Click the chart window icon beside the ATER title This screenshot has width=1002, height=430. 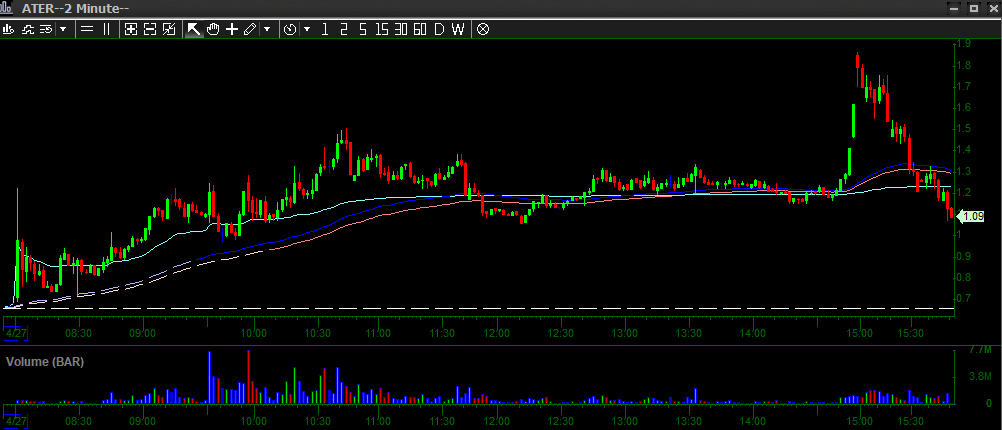pyautogui.click(x=8, y=8)
